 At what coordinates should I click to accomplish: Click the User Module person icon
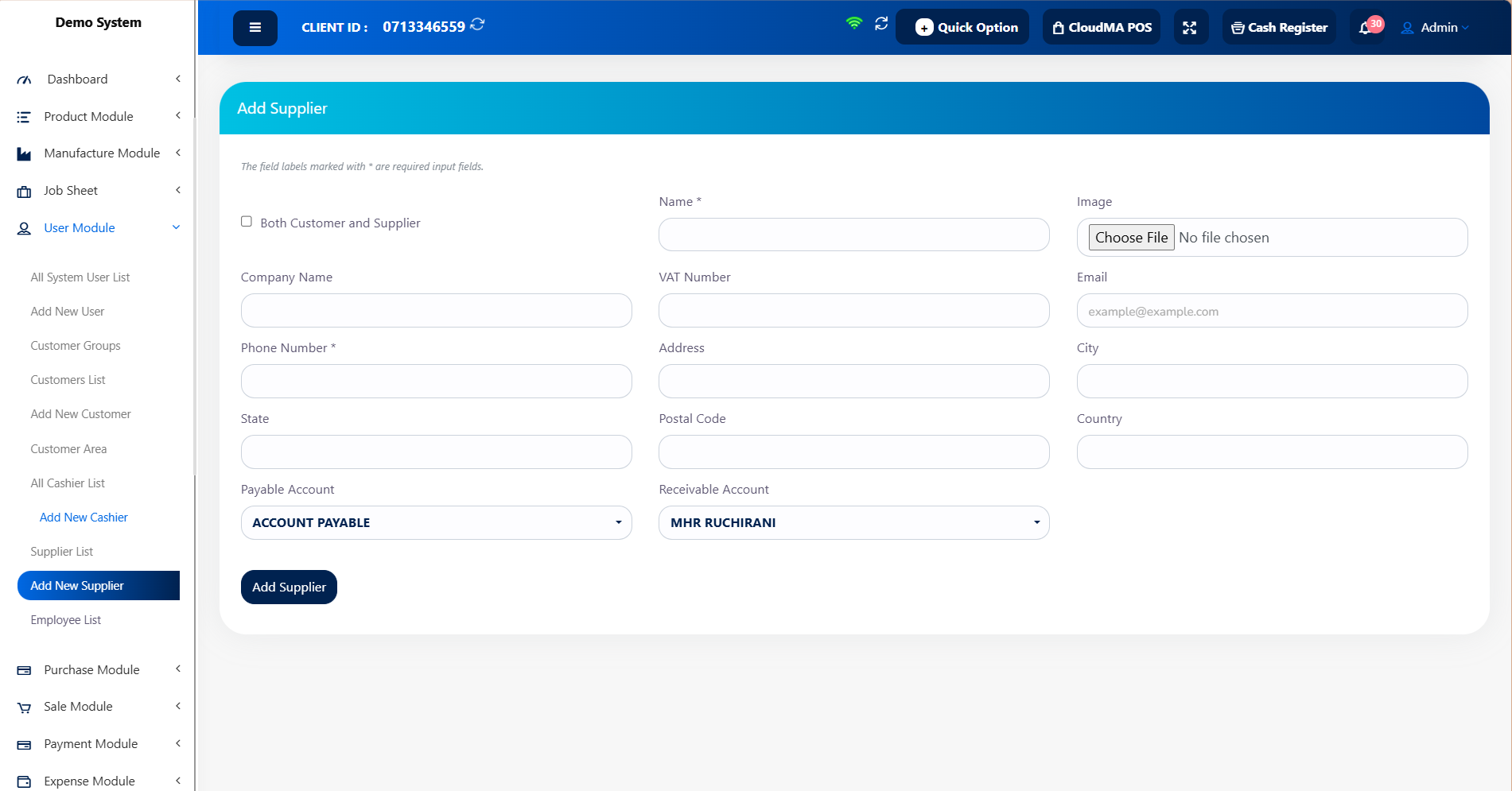[24, 228]
